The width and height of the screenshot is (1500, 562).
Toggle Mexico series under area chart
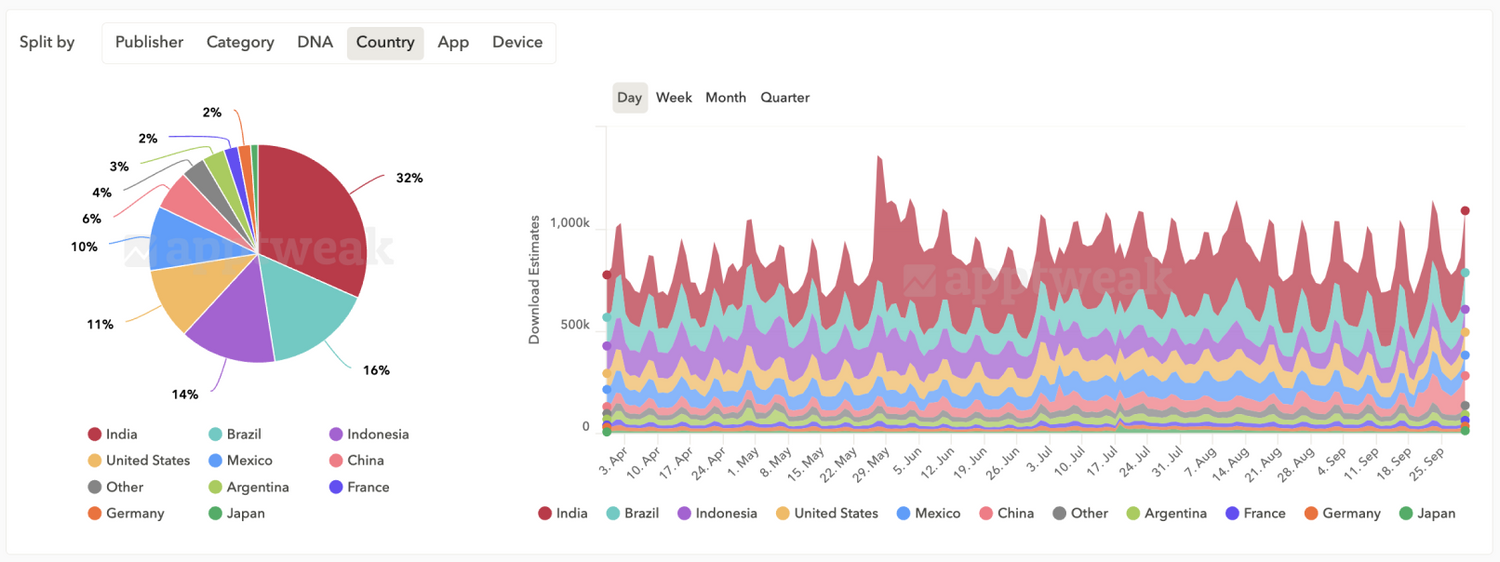point(928,513)
